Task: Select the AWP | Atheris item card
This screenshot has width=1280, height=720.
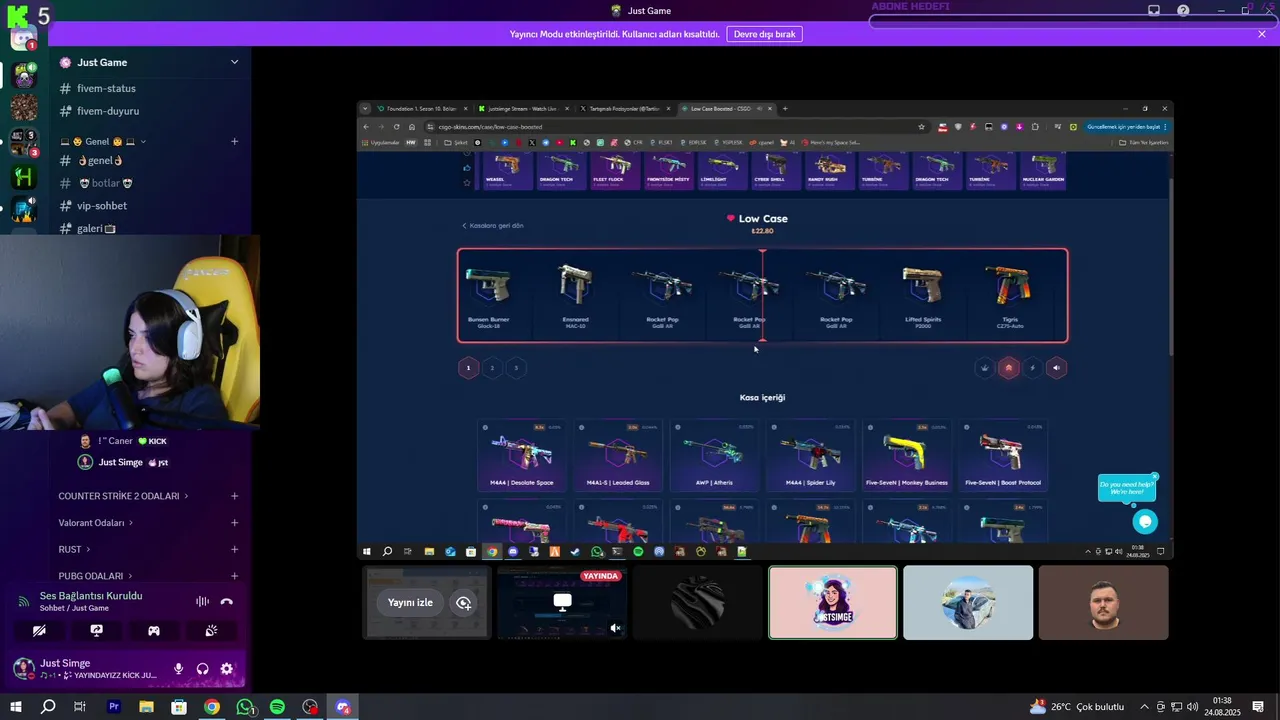Action: coord(714,455)
